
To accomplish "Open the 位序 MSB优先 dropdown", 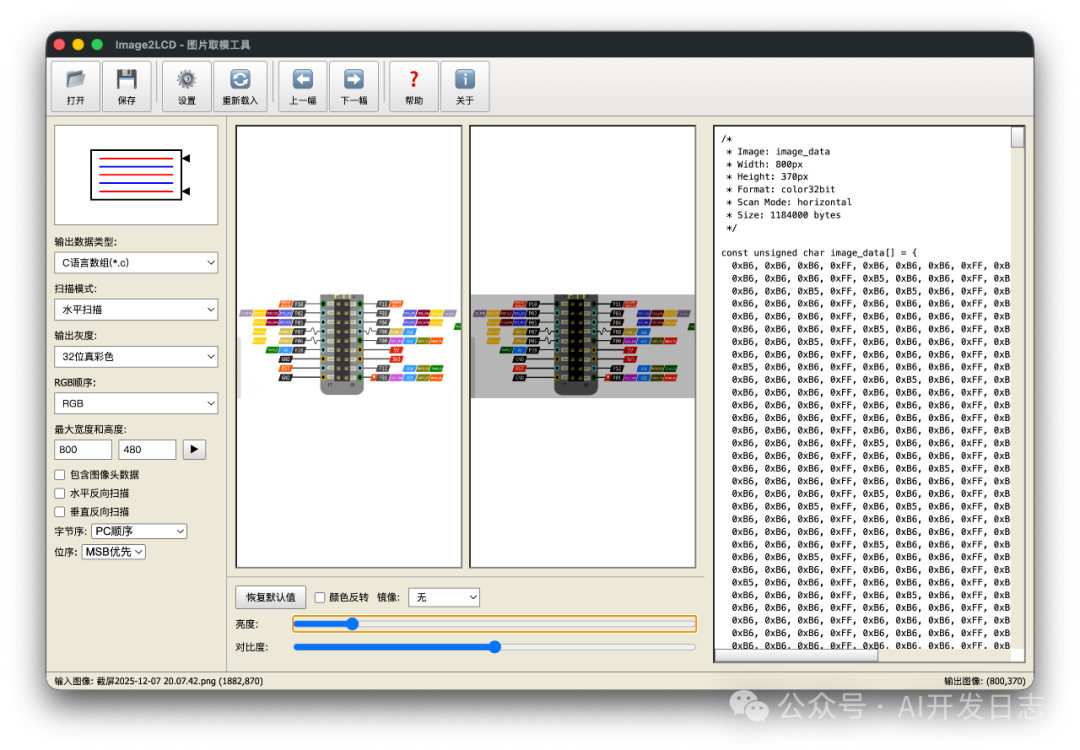I will point(114,552).
